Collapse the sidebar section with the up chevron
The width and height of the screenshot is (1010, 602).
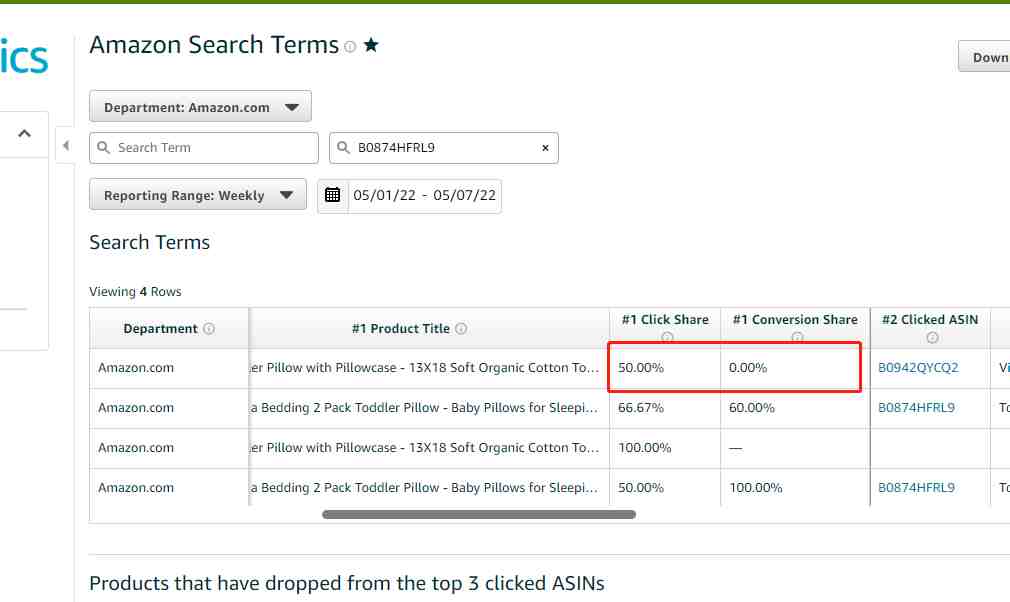click(24, 134)
